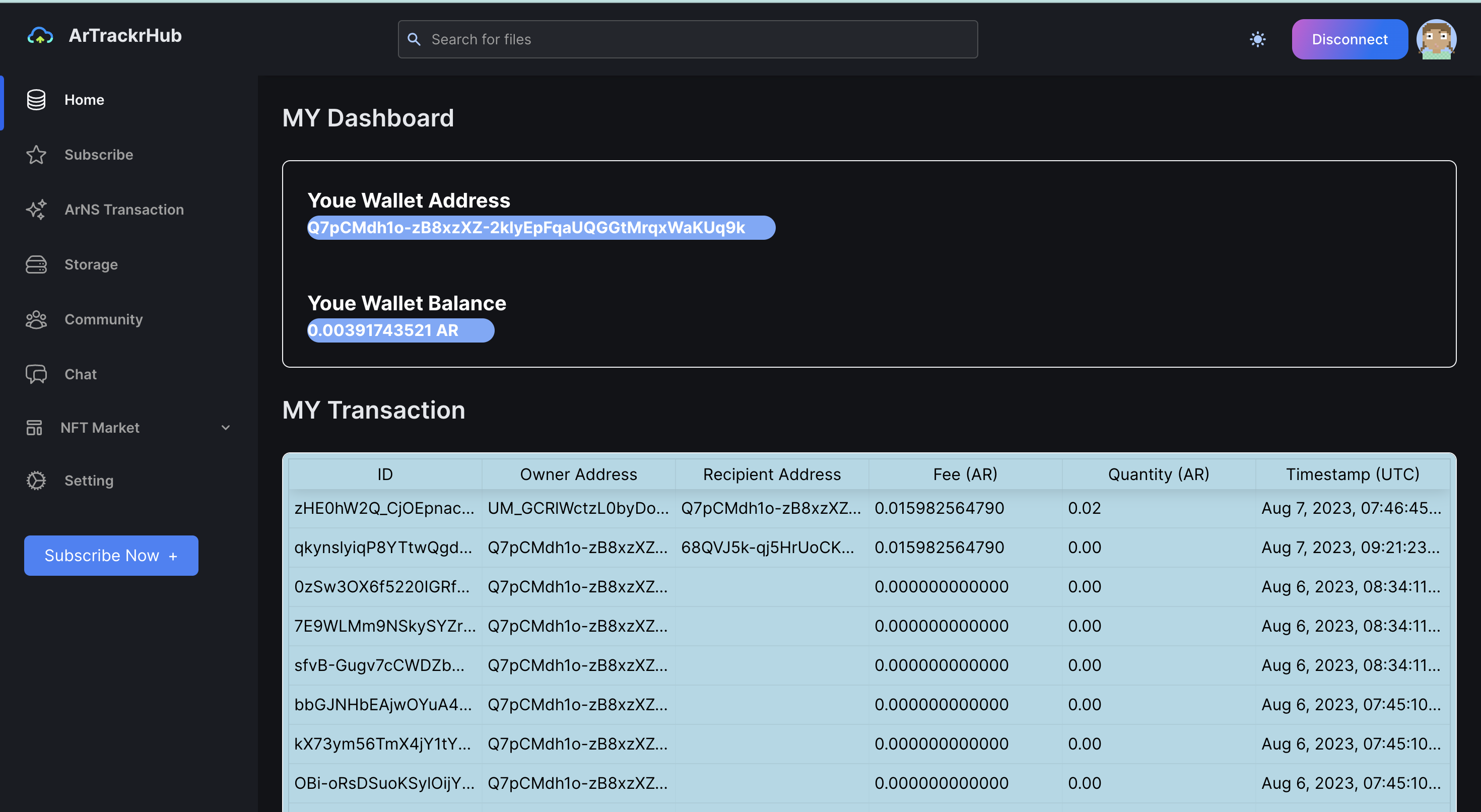Click the Timestamp (UTC) column header
The width and height of the screenshot is (1481, 812).
(1352, 475)
